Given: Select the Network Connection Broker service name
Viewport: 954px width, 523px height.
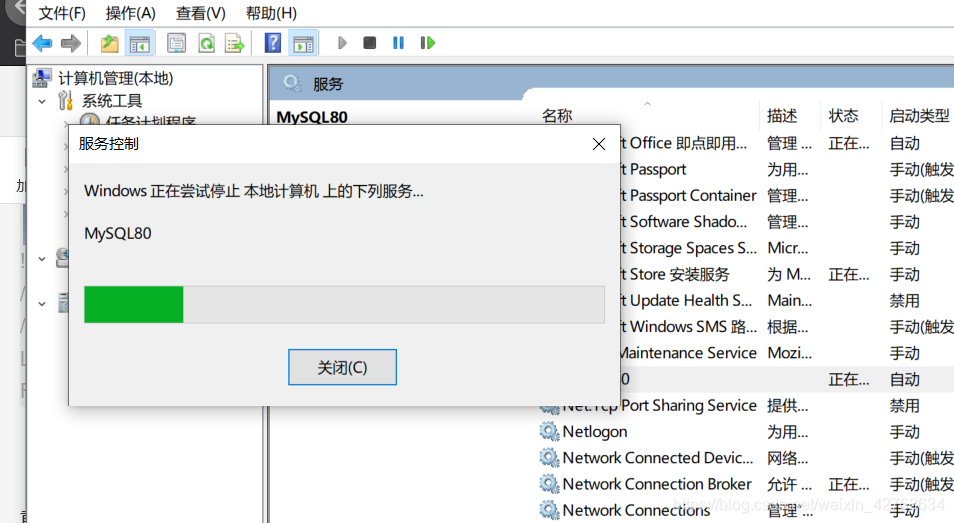Looking at the screenshot, I should [657, 484].
